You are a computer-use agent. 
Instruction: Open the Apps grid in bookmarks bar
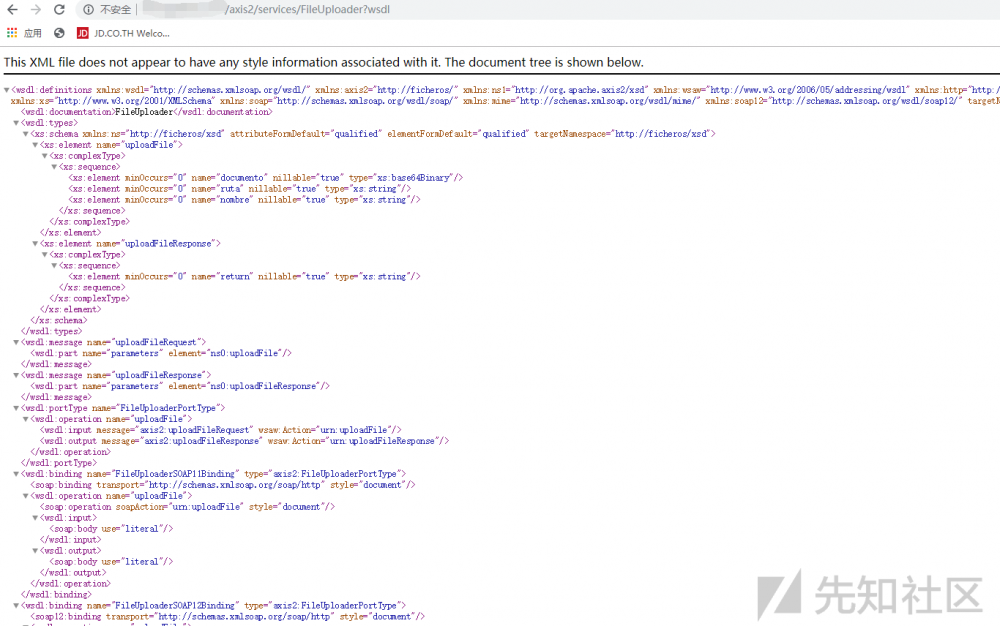pyautogui.click(x=12, y=33)
